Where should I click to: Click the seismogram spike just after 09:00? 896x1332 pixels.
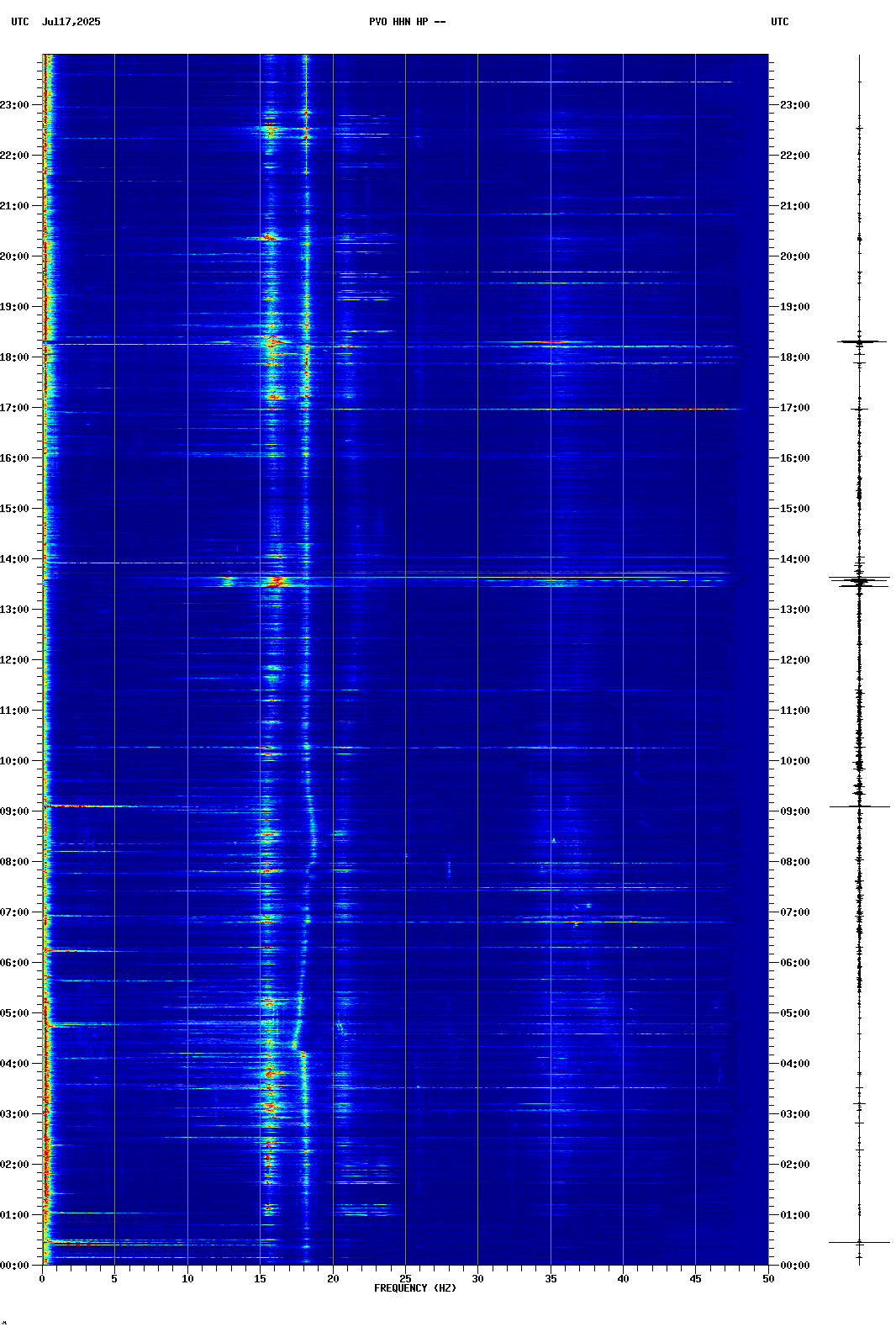tap(859, 806)
